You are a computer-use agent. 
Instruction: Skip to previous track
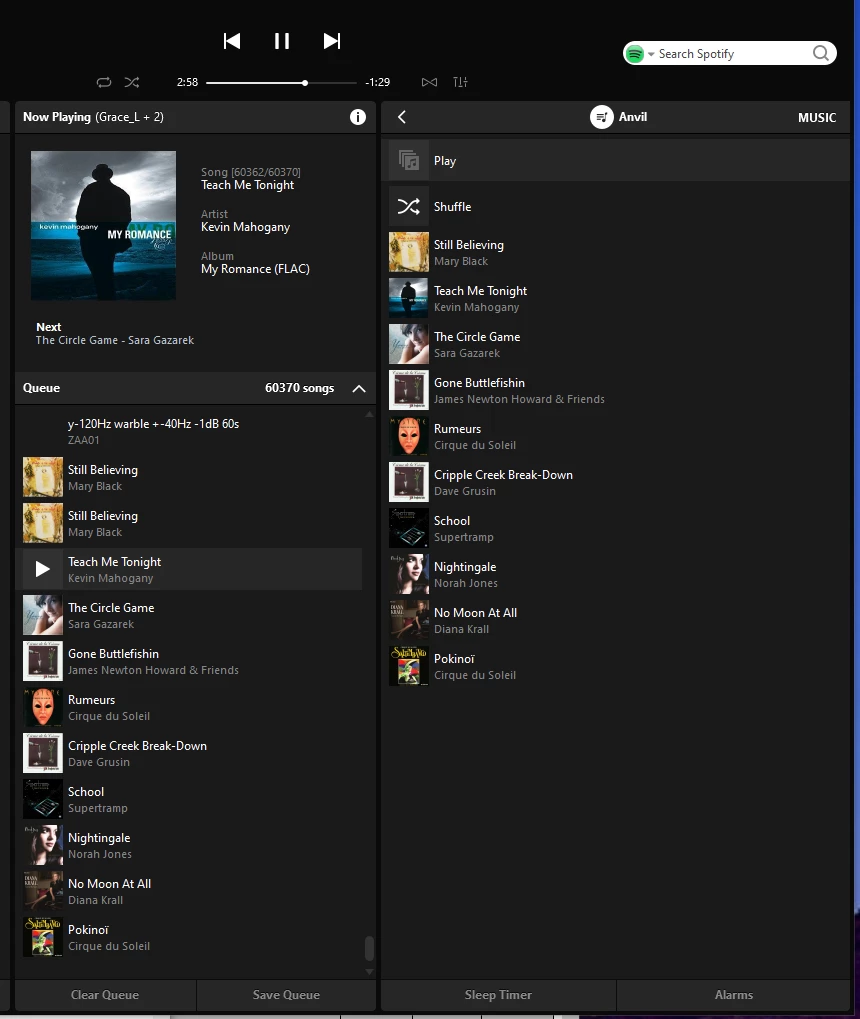pos(231,41)
